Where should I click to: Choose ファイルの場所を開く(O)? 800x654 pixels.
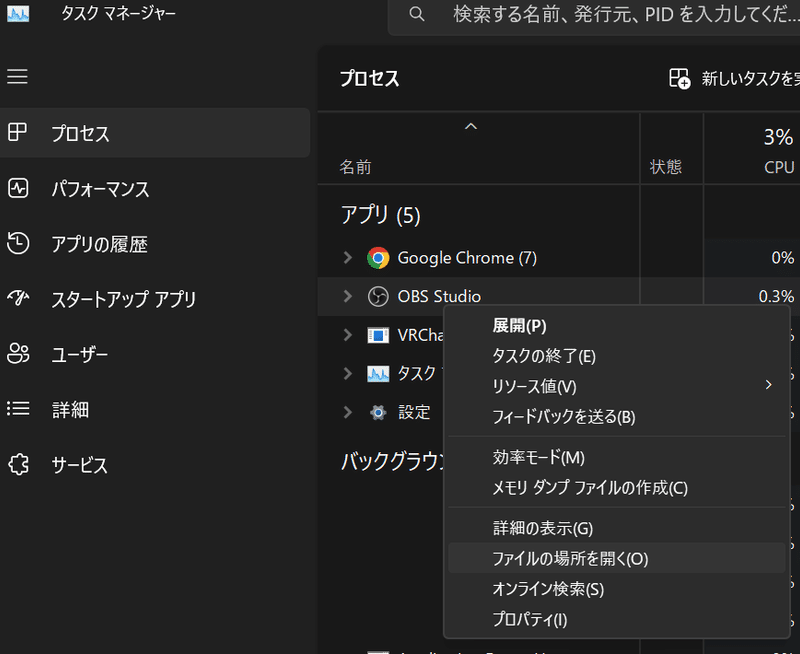tap(616, 559)
